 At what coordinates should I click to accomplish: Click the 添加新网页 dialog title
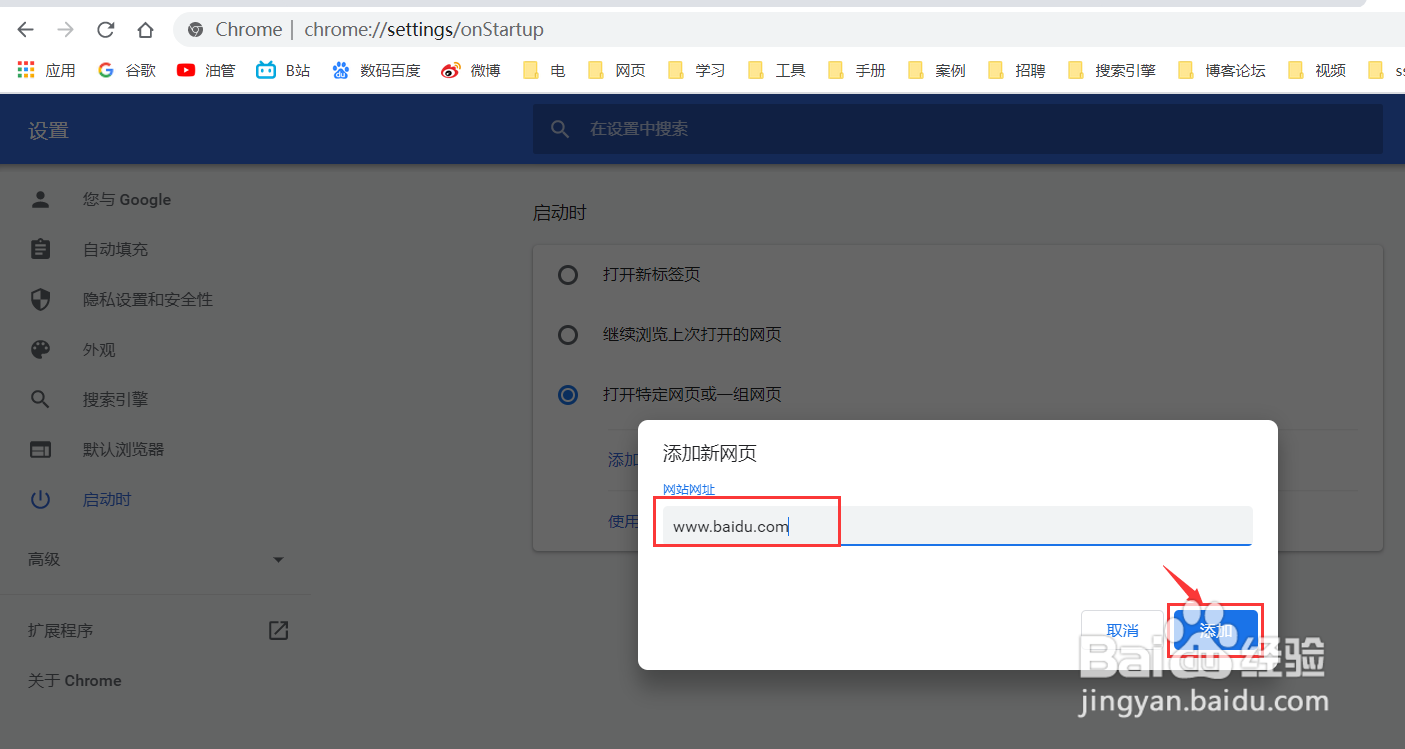[x=710, y=454]
